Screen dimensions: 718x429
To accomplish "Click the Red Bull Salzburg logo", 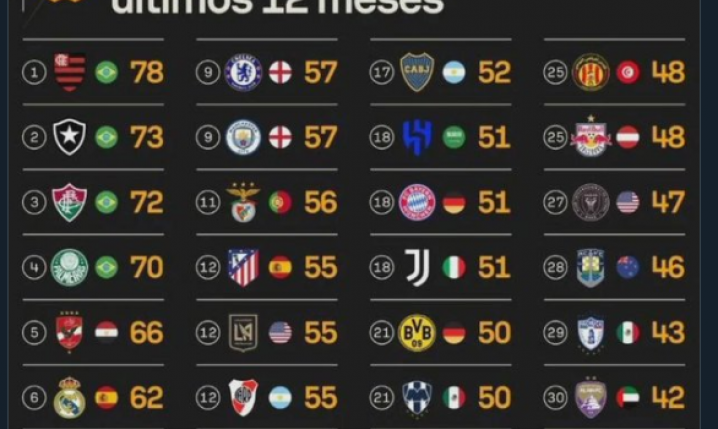I will [x=591, y=136].
